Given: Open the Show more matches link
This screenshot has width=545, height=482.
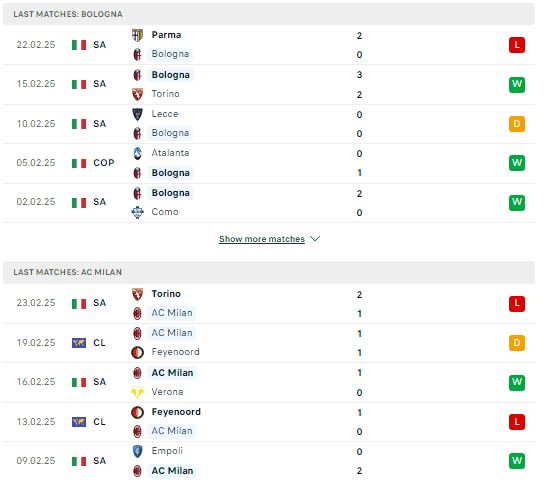Looking at the screenshot, I should pyautogui.click(x=262, y=239).
